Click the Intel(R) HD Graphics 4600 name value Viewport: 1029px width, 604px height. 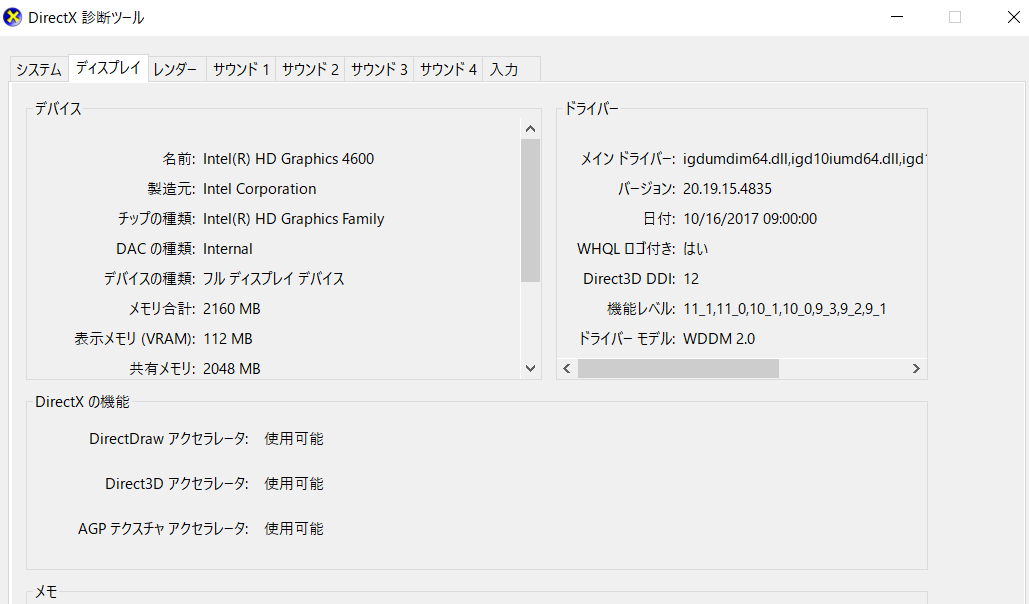(x=288, y=159)
